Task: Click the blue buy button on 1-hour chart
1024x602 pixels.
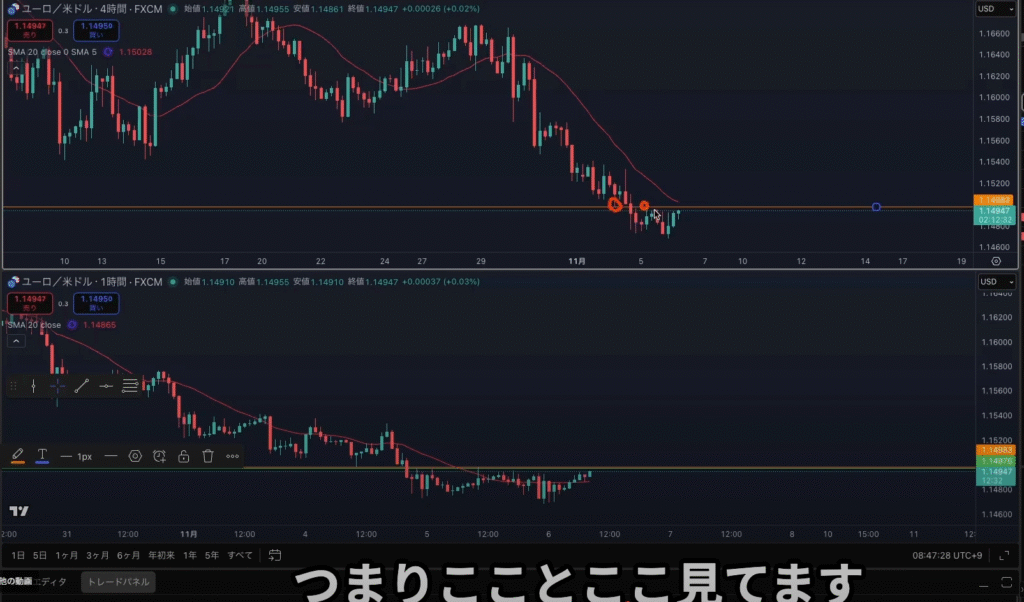Action: 96,303
